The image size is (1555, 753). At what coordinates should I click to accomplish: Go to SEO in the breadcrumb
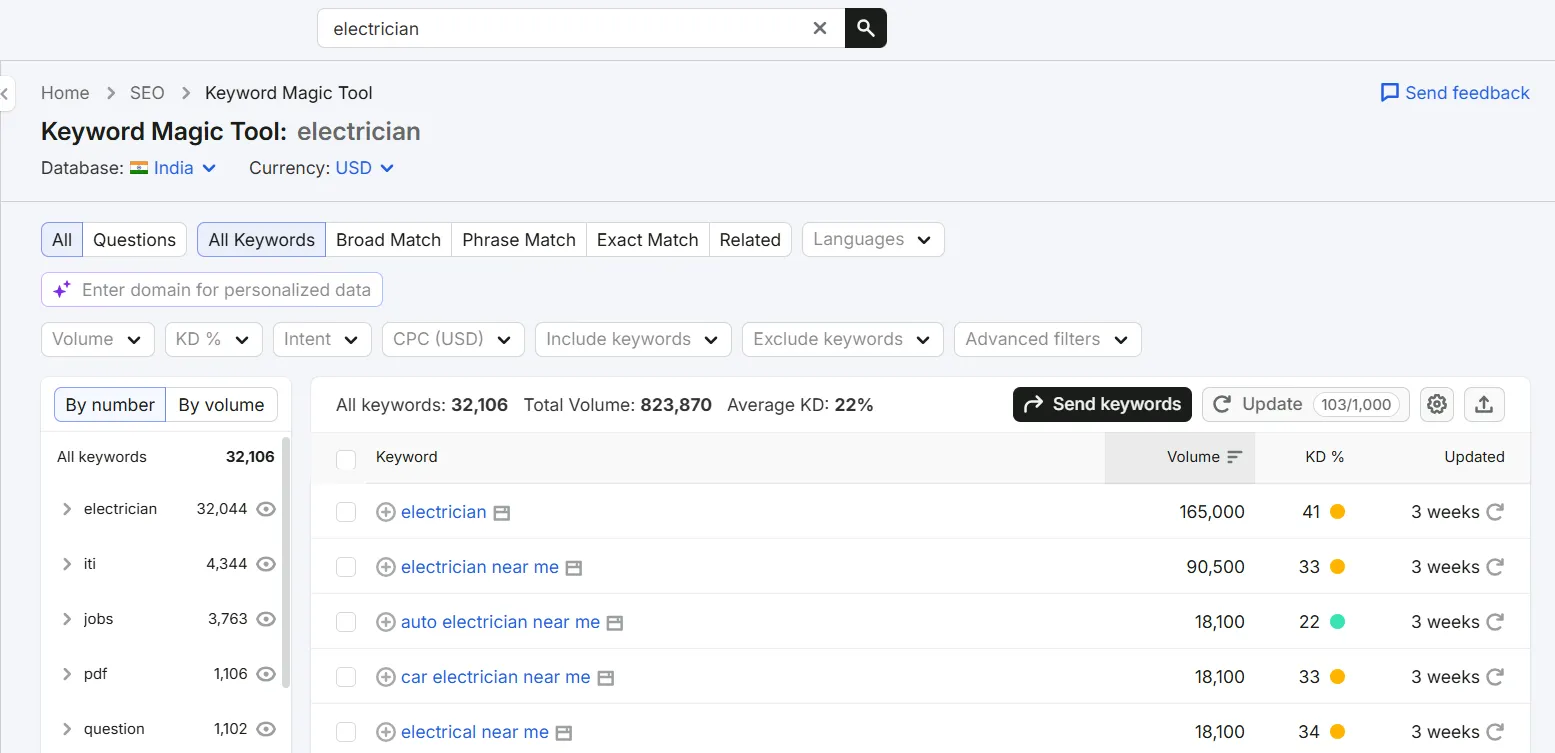click(147, 93)
